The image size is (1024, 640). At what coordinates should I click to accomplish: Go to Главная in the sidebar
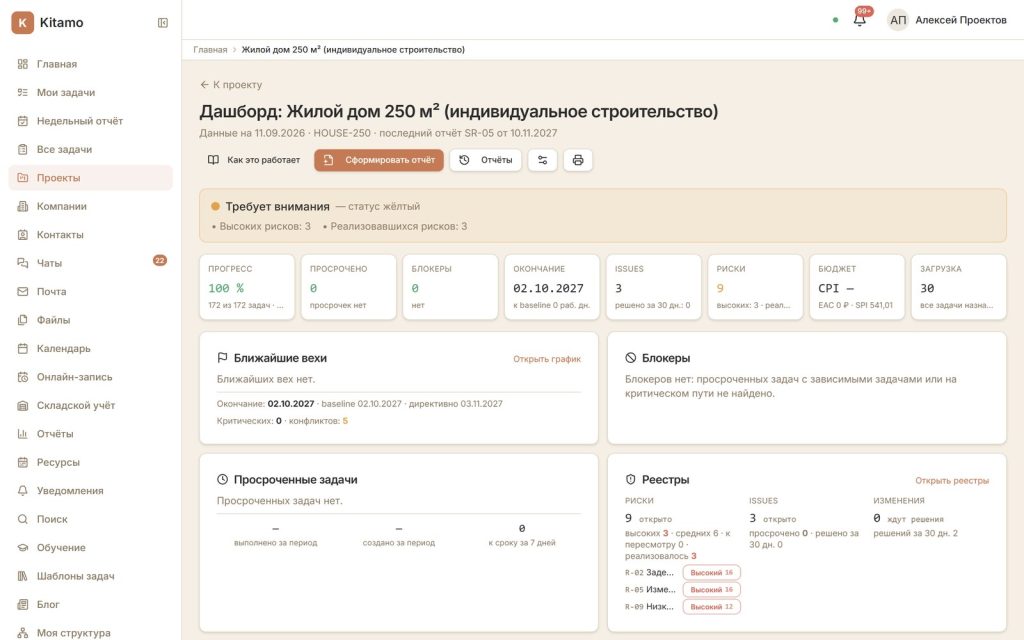coord(90,64)
